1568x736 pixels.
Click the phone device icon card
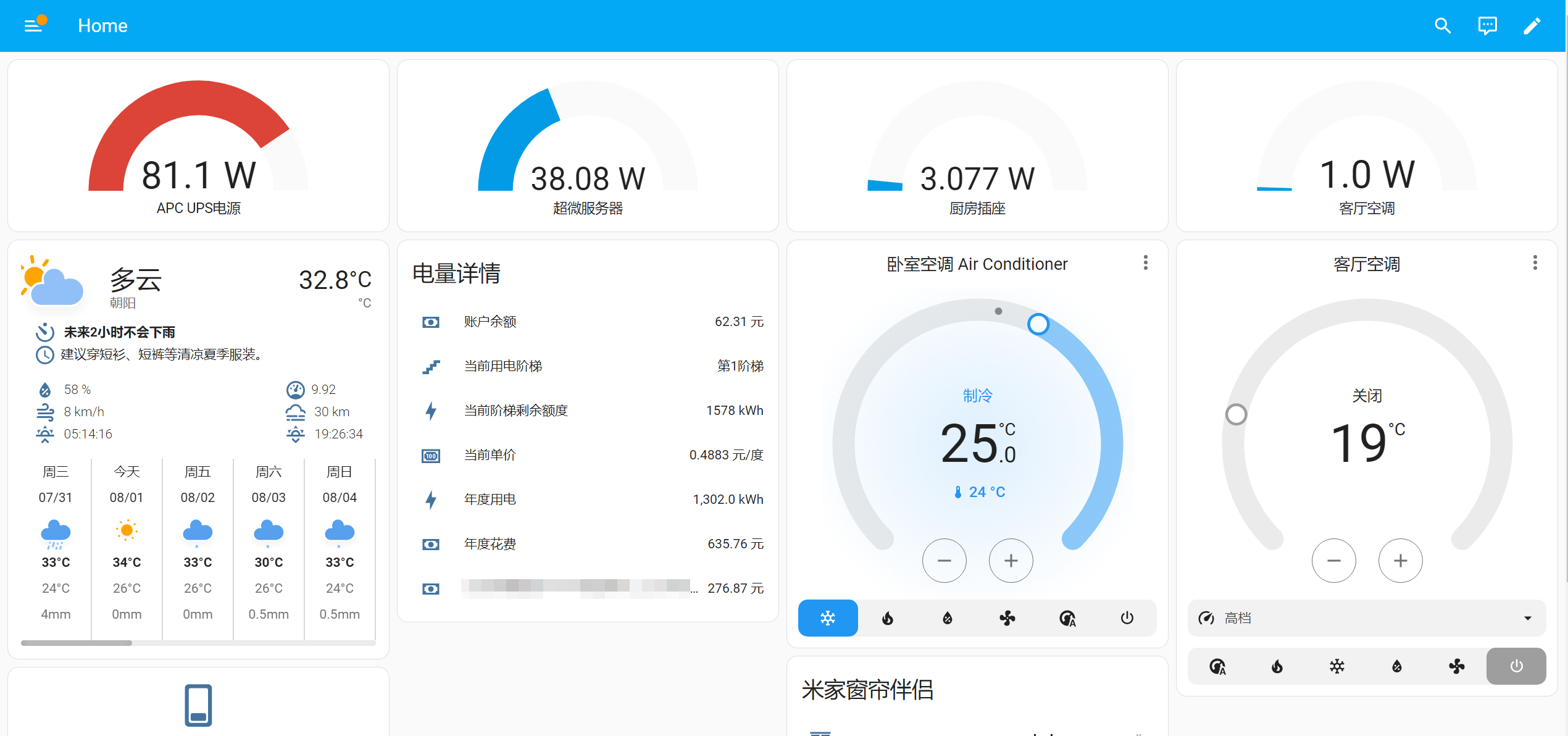point(198,705)
